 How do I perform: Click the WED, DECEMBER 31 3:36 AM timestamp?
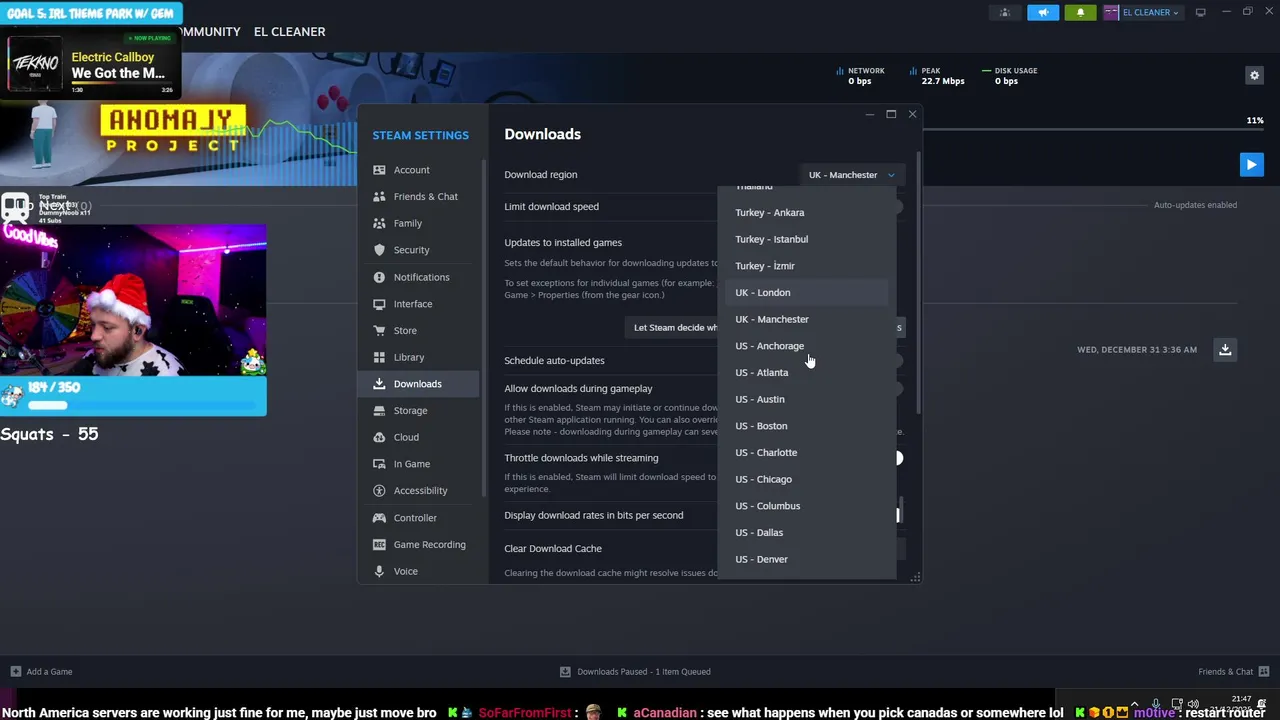[1137, 350]
